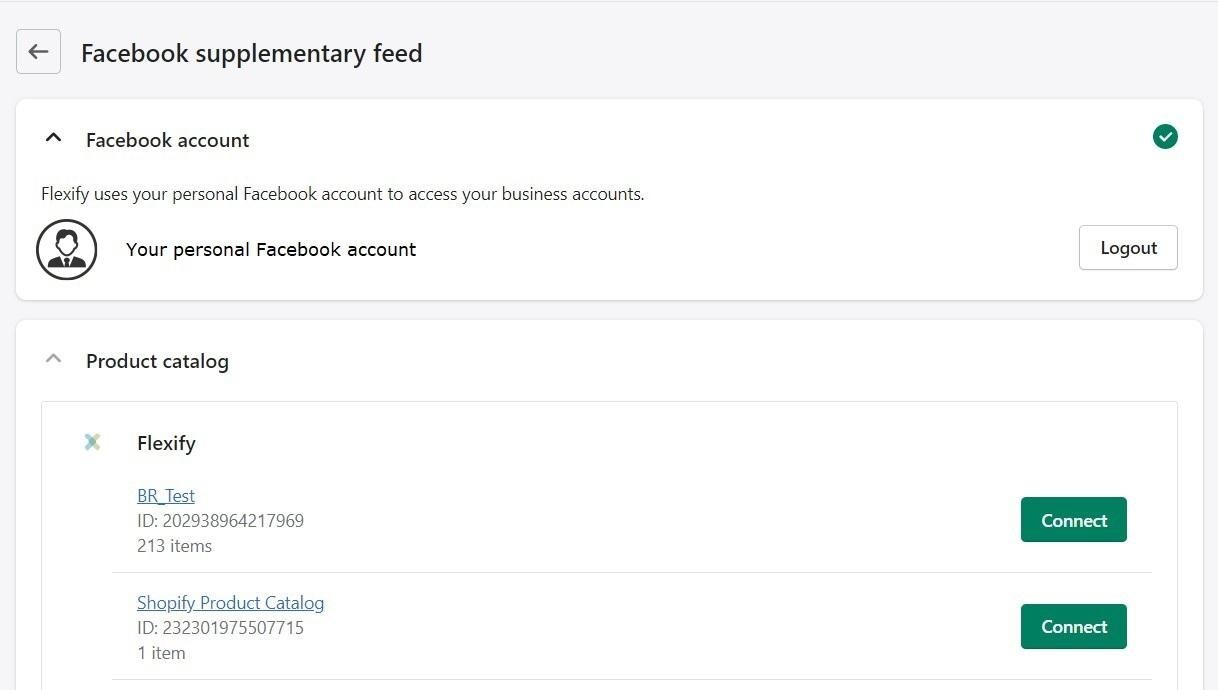Click the Flexify app mark in Product catalog
Viewport: 1218px width, 690px height.
tap(92, 441)
